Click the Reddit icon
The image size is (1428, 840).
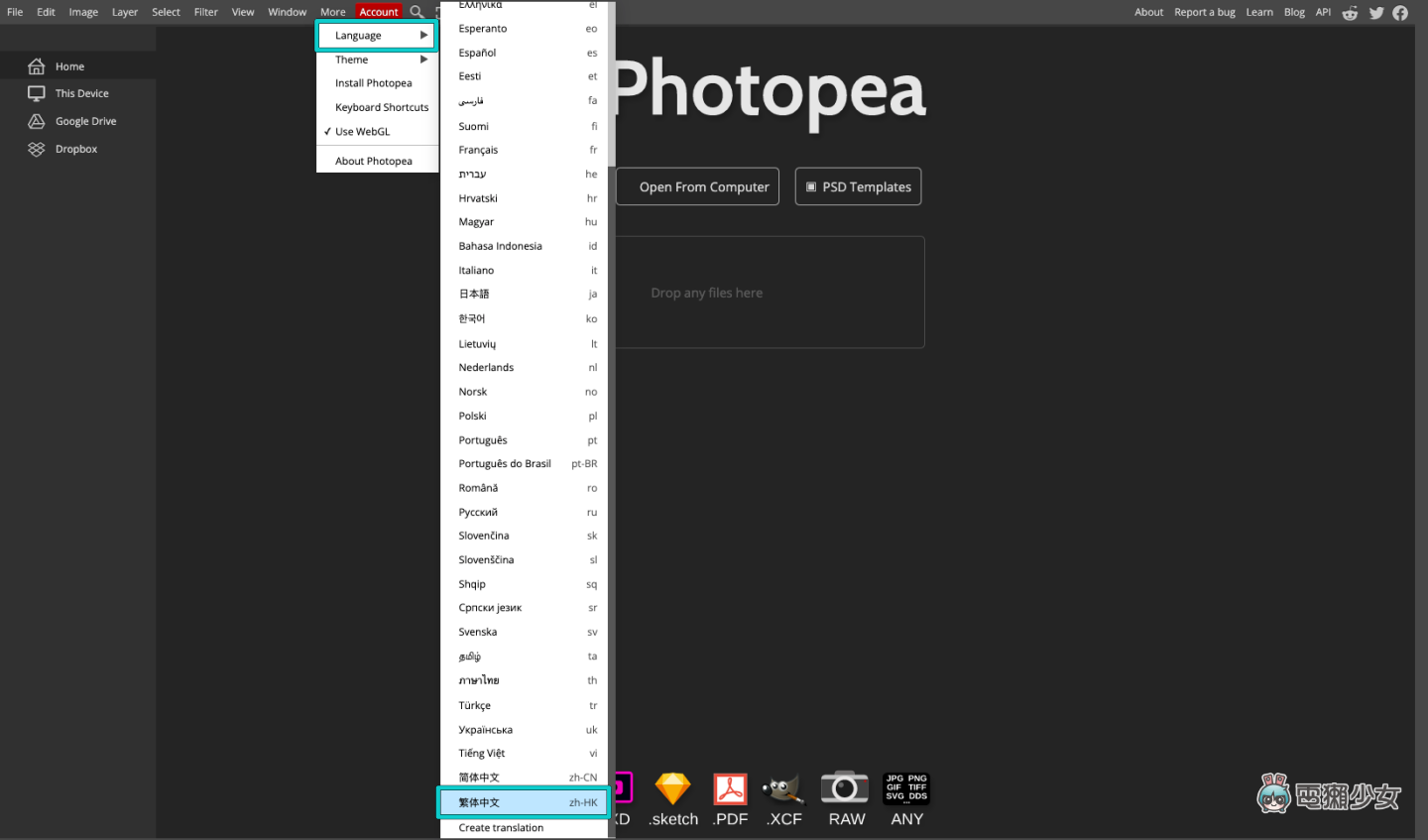click(1350, 12)
